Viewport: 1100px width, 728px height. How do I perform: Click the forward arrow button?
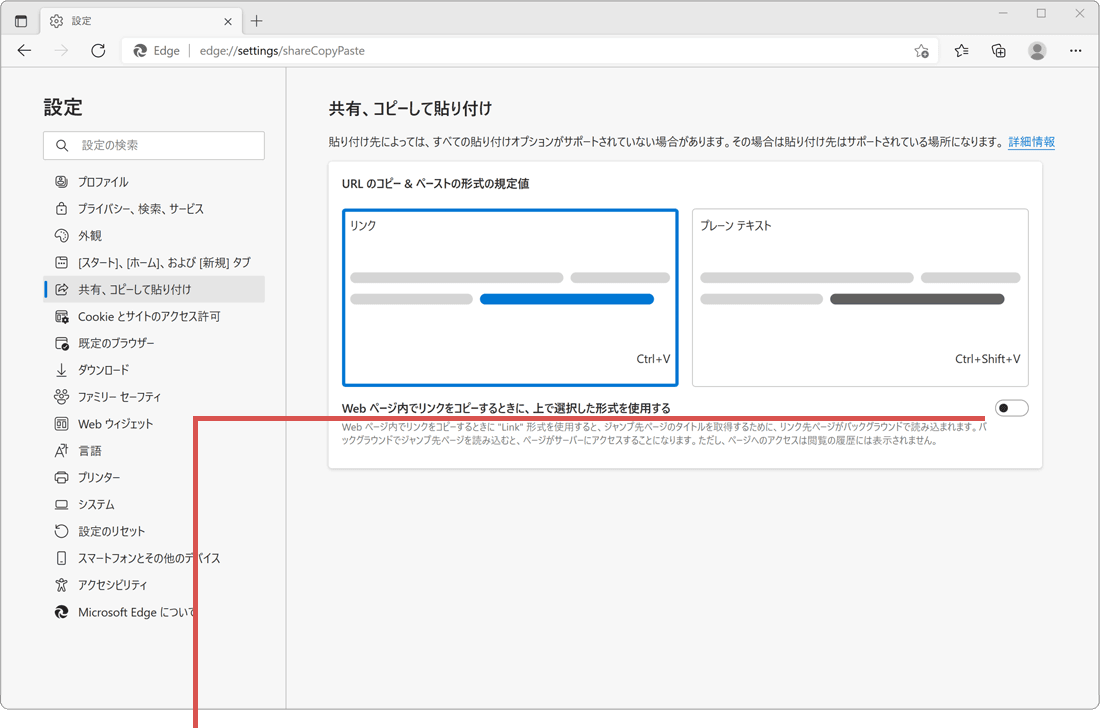(x=62, y=50)
